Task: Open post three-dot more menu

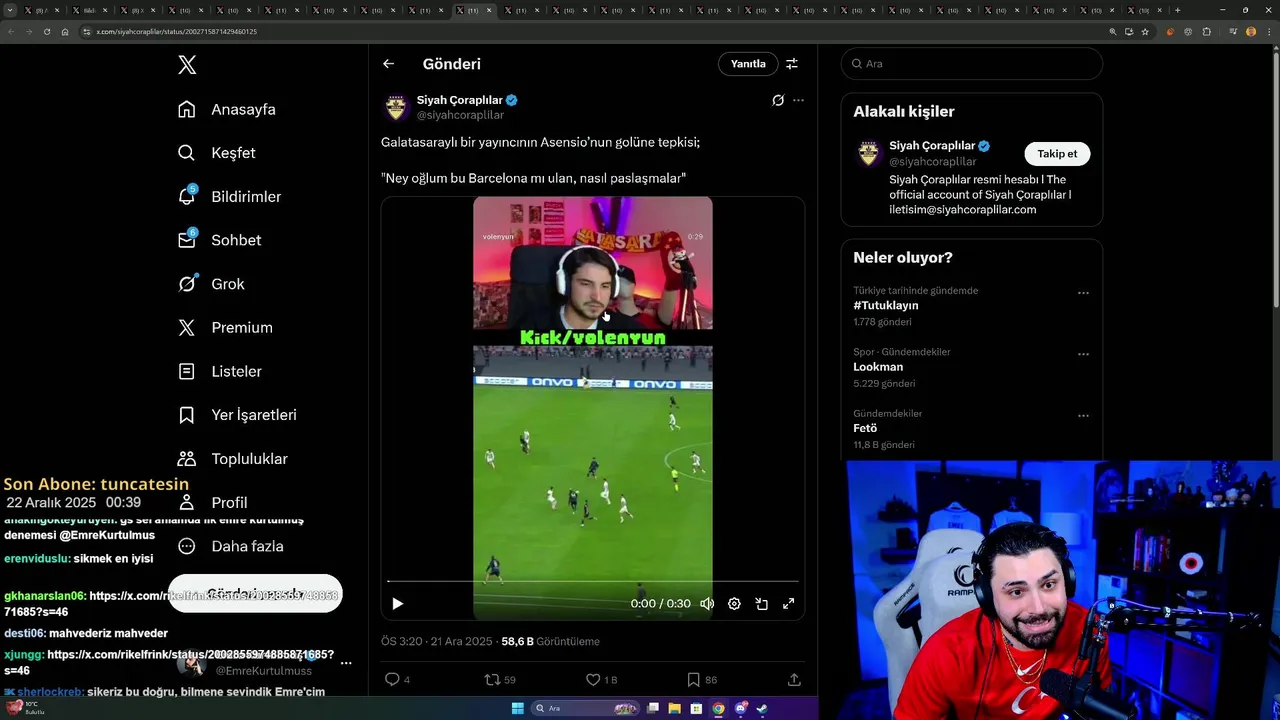Action: coord(798,100)
